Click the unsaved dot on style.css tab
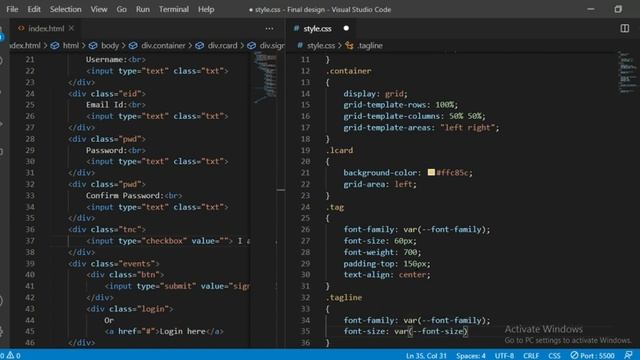The image size is (640, 360). coord(346,28)
